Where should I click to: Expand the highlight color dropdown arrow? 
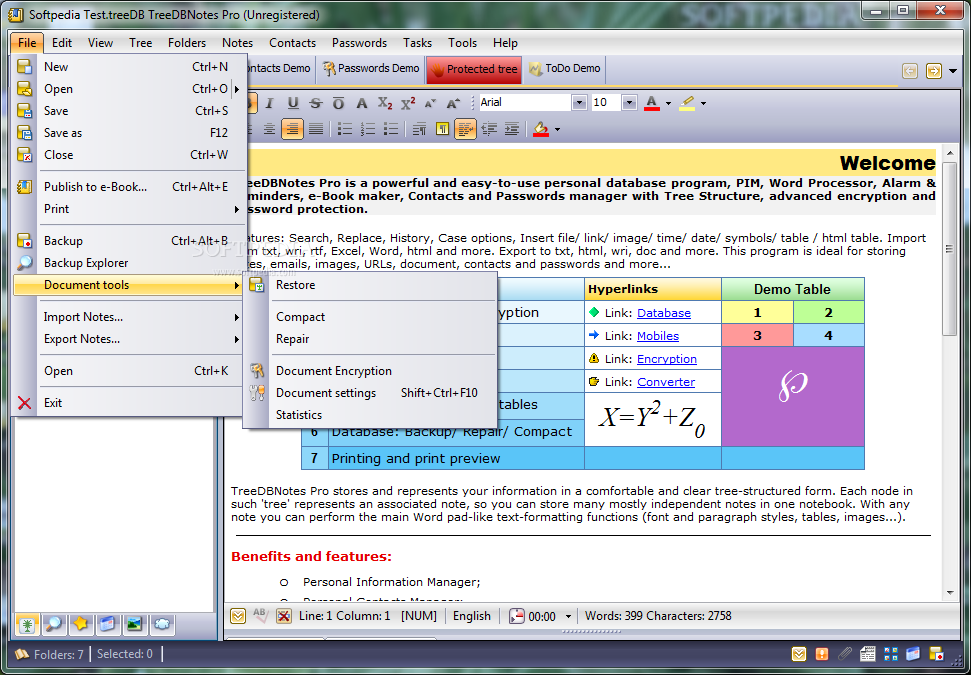tap(703, 103)
